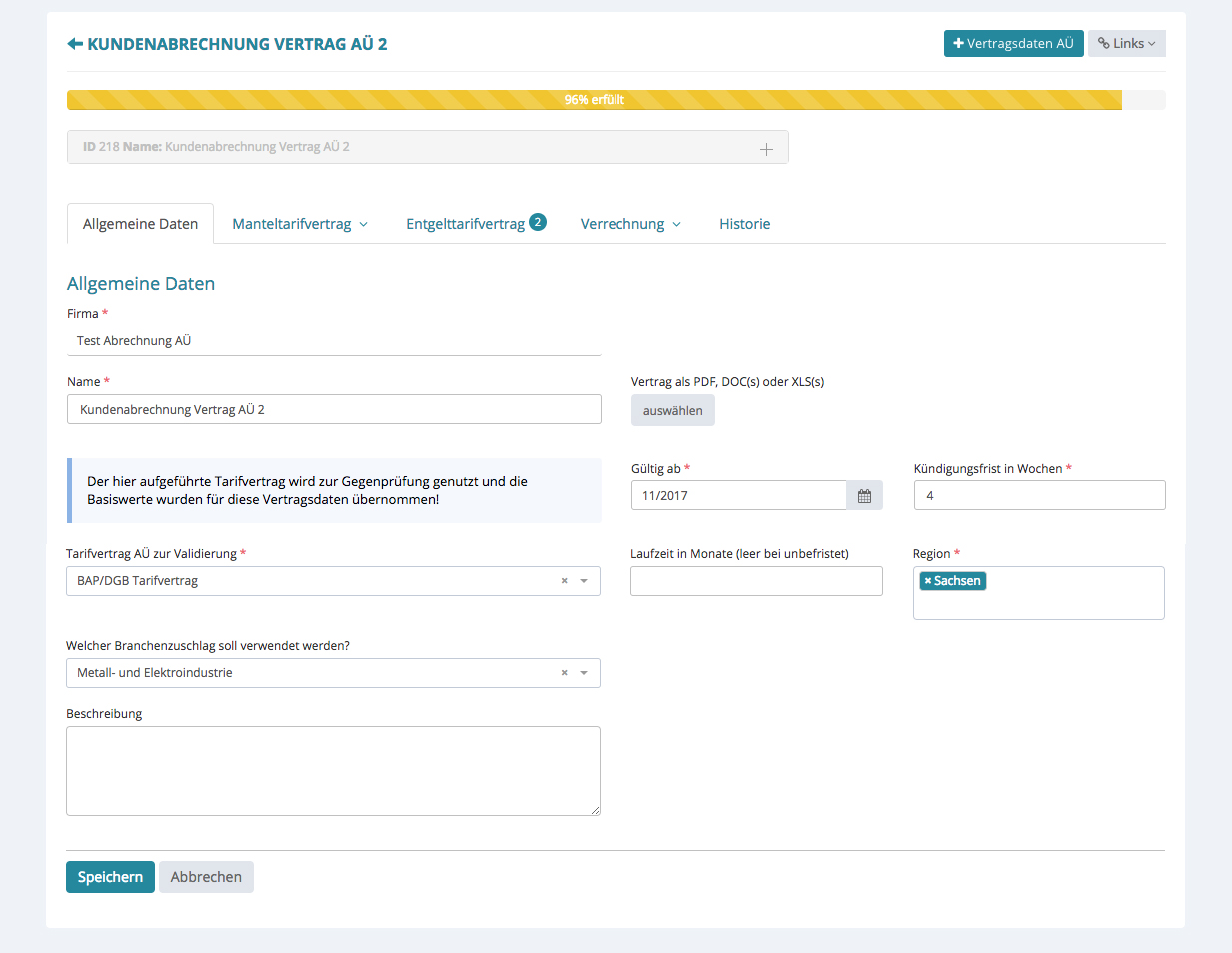Open the Branchenzuschlag dropdown arrow

point(584,673)
